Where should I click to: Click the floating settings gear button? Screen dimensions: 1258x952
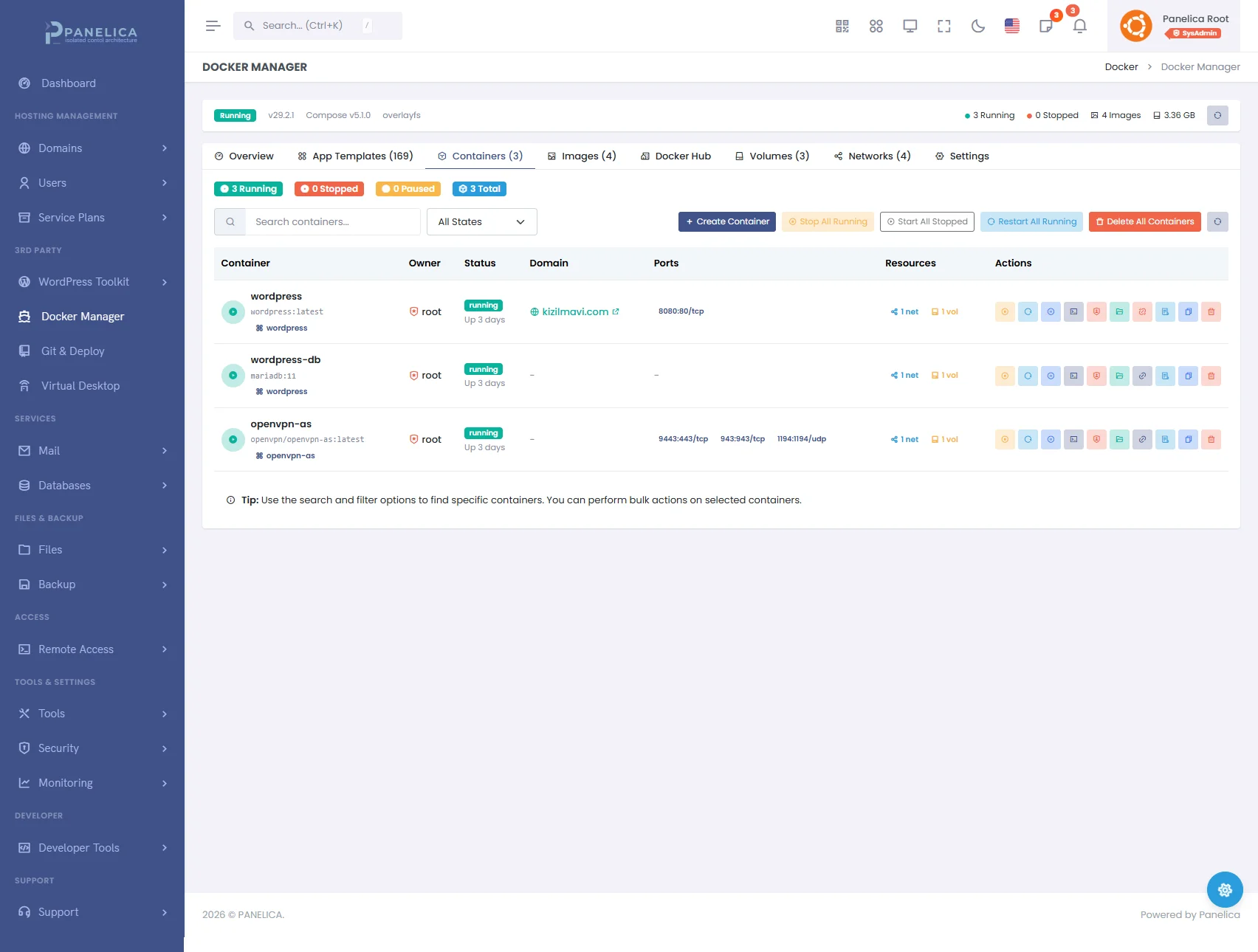1224,890
